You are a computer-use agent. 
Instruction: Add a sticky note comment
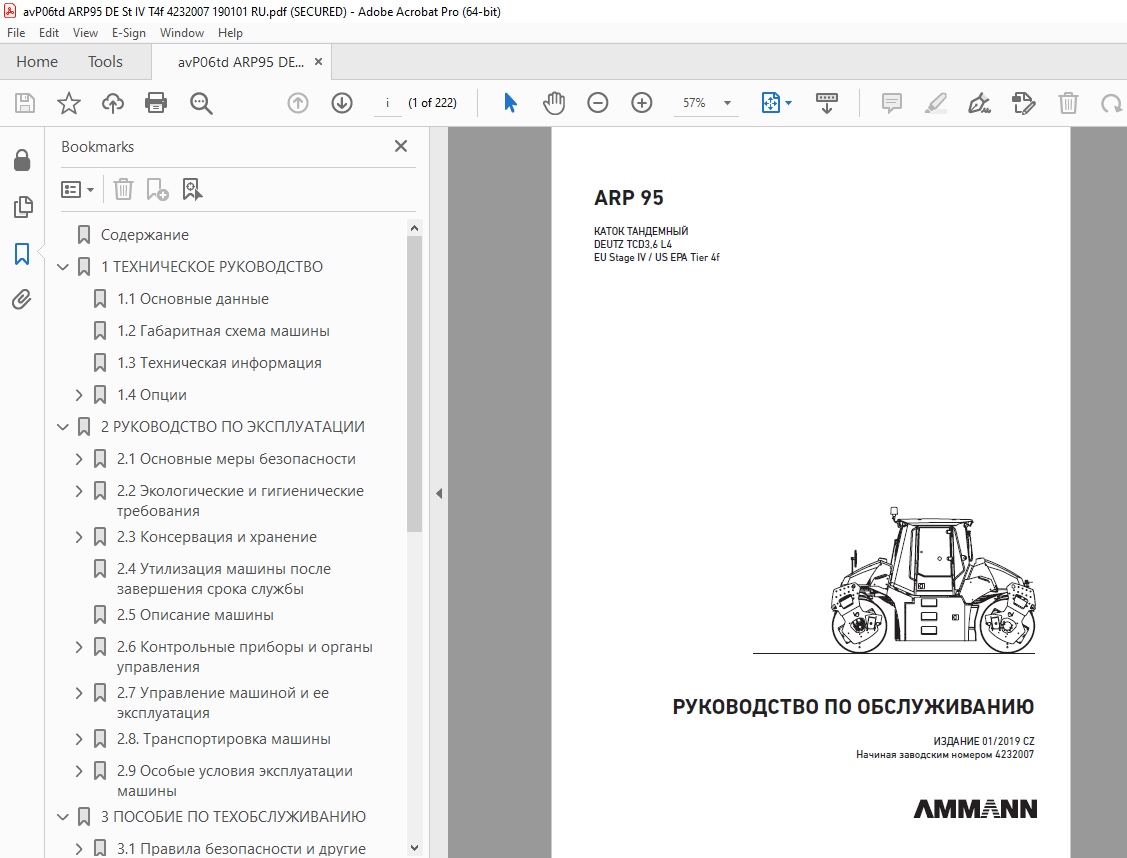[x=892, y=103]
